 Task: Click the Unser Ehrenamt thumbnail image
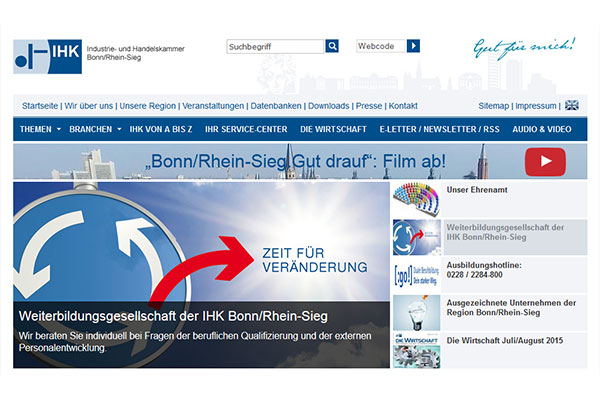tap(417, 199)
